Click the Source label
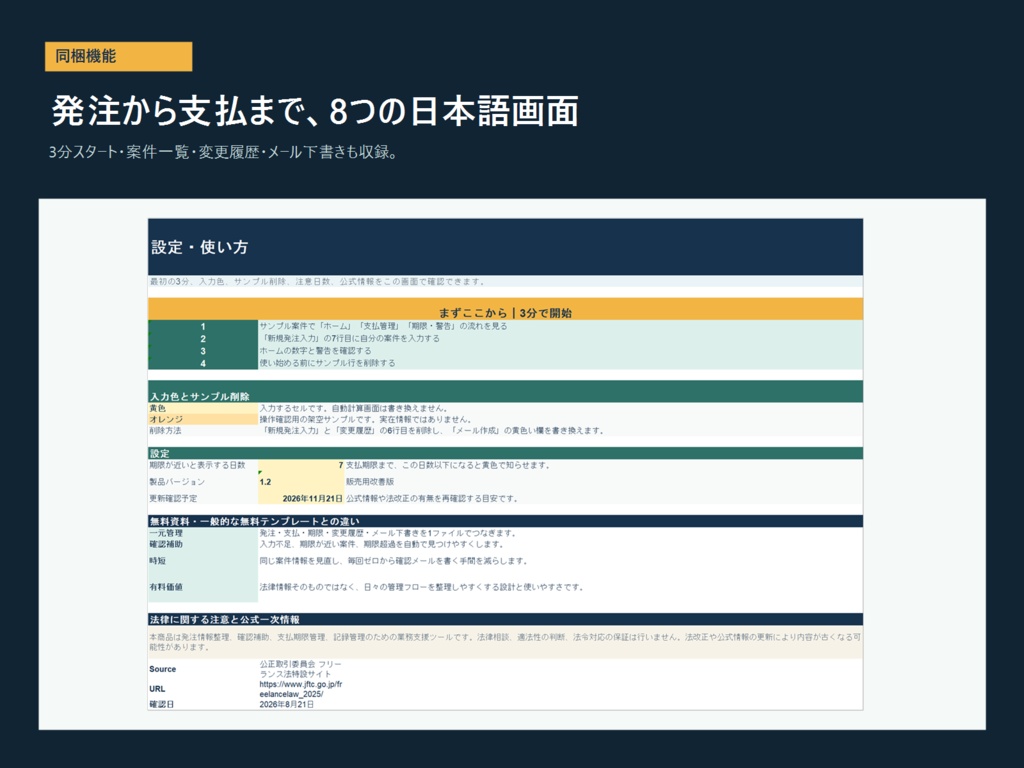This screenshot has height=768, width=1024. (163, 669)
